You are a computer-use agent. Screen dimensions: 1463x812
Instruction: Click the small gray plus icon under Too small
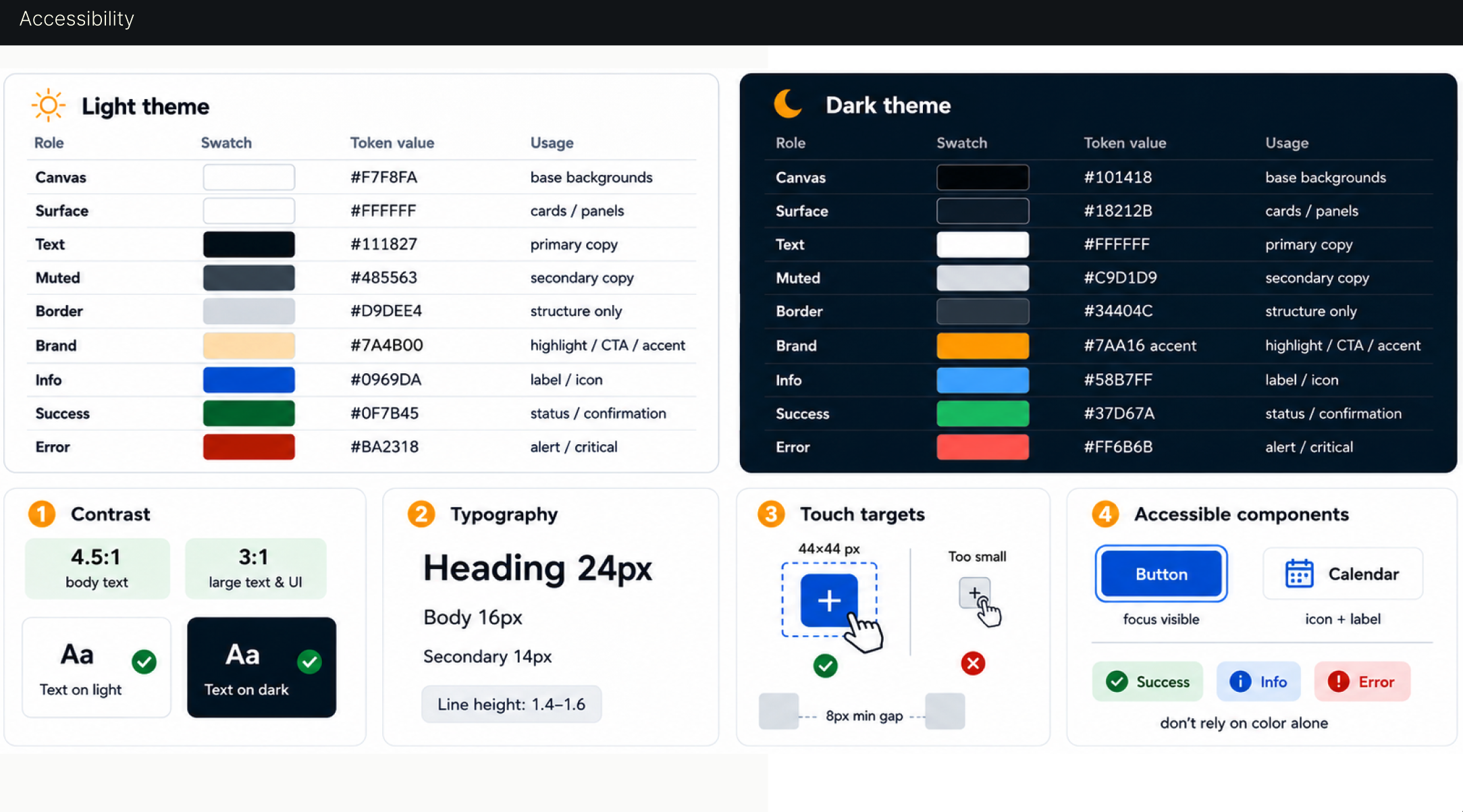(x=974, y=593)
